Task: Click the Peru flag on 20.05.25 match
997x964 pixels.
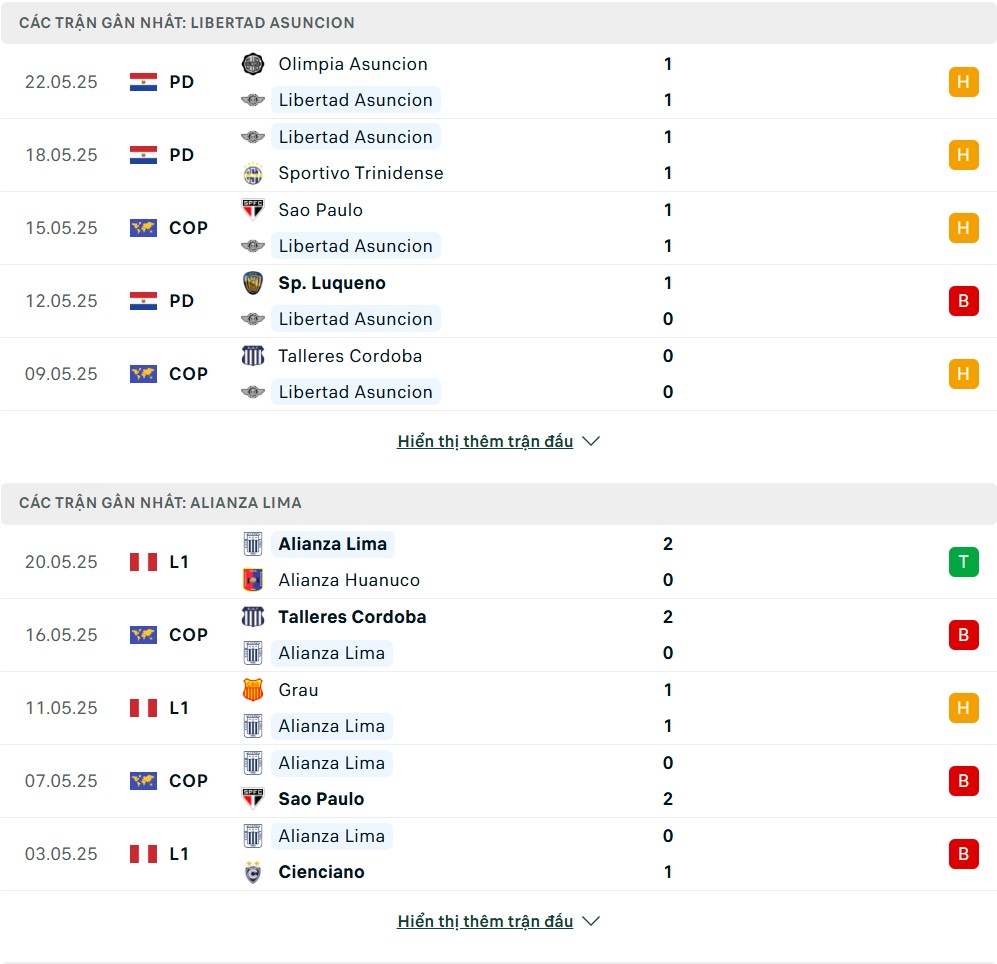Action: tap(143, 562)
